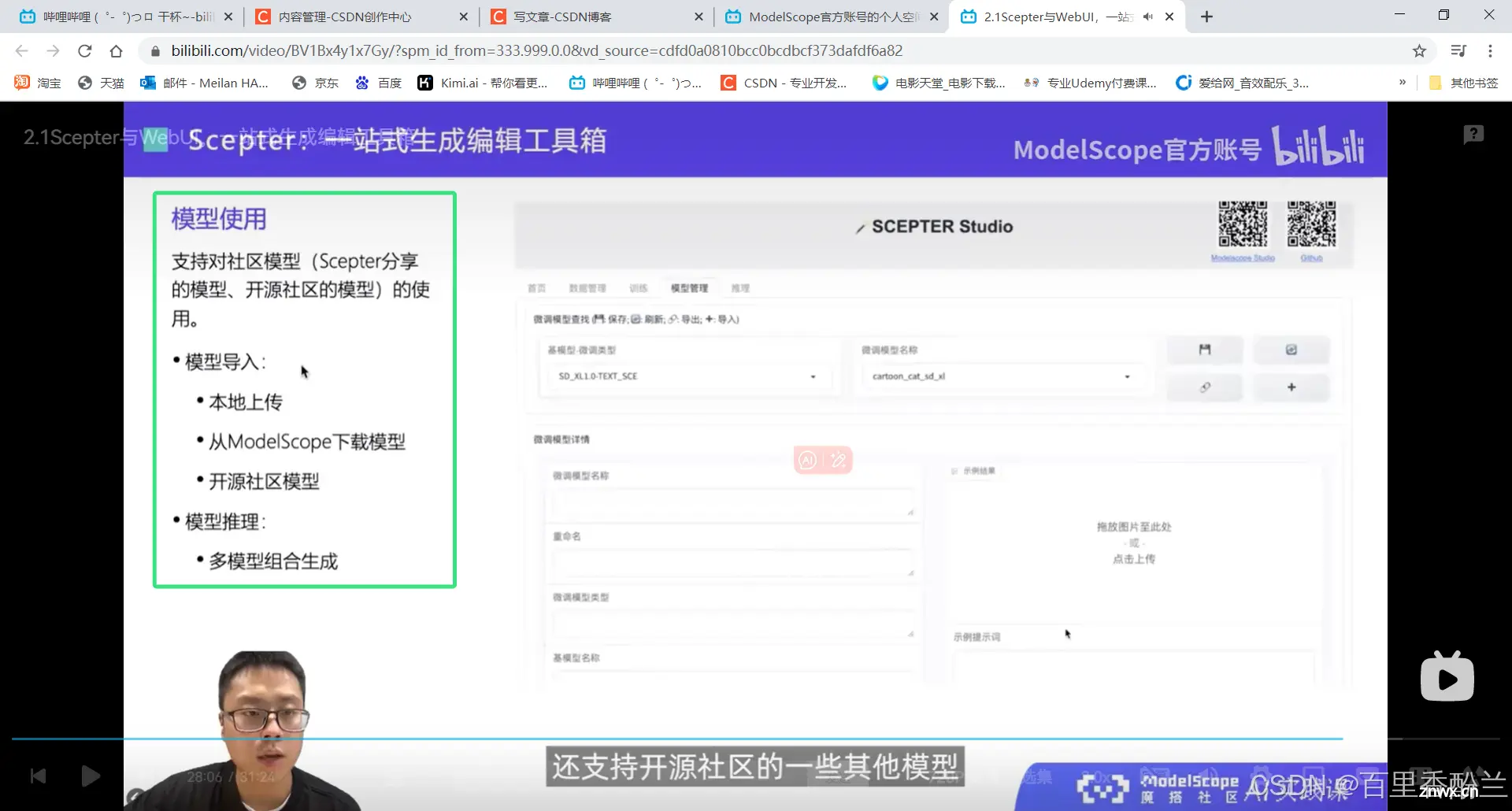This screenshot has width=1512, height=811.
Task: Open the Kimi.ai bookmark
Action: (482, 83)
